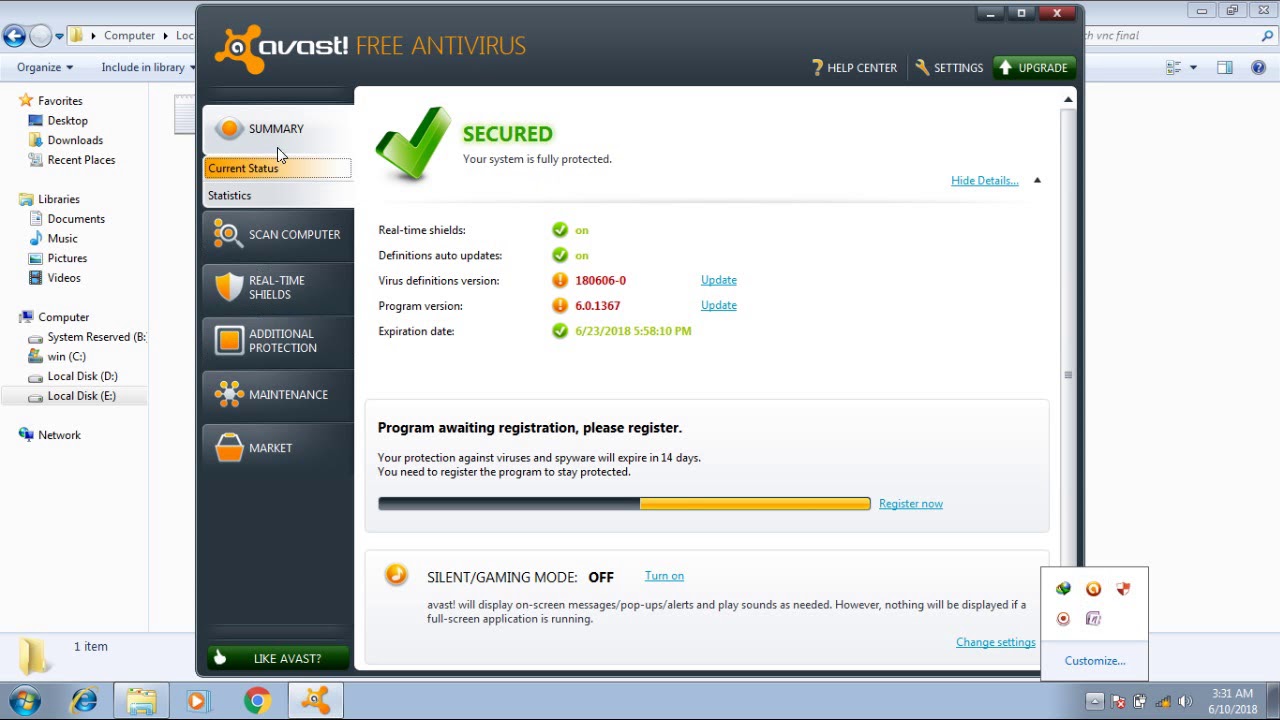
Task: Select win (C:) drive in Explorer
Action: click(x=66, y=356)
